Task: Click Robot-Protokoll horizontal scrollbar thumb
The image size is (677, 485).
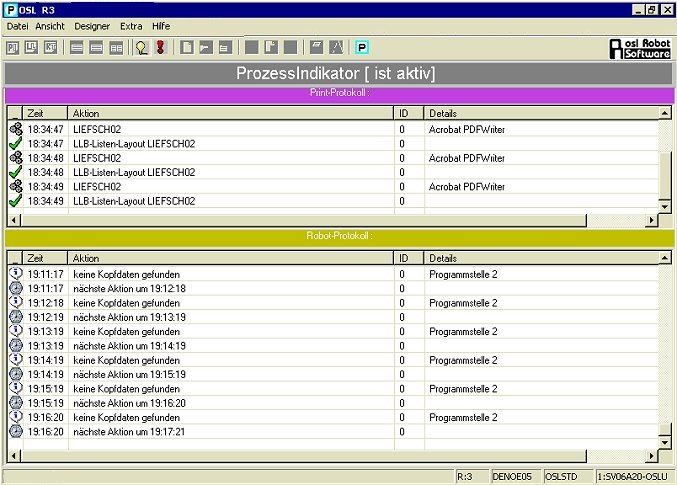Action: 304,456
